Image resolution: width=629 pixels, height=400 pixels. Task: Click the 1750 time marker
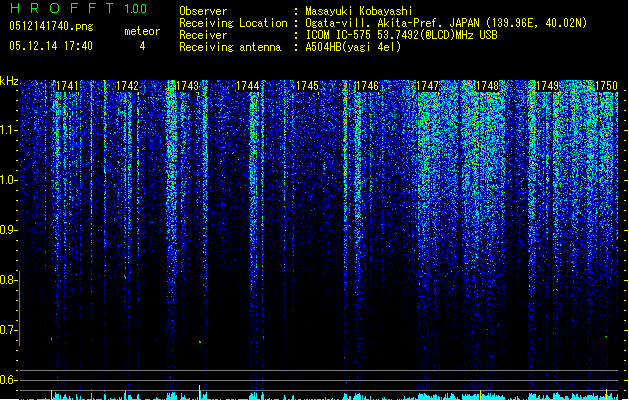click(x=606, y=86)
